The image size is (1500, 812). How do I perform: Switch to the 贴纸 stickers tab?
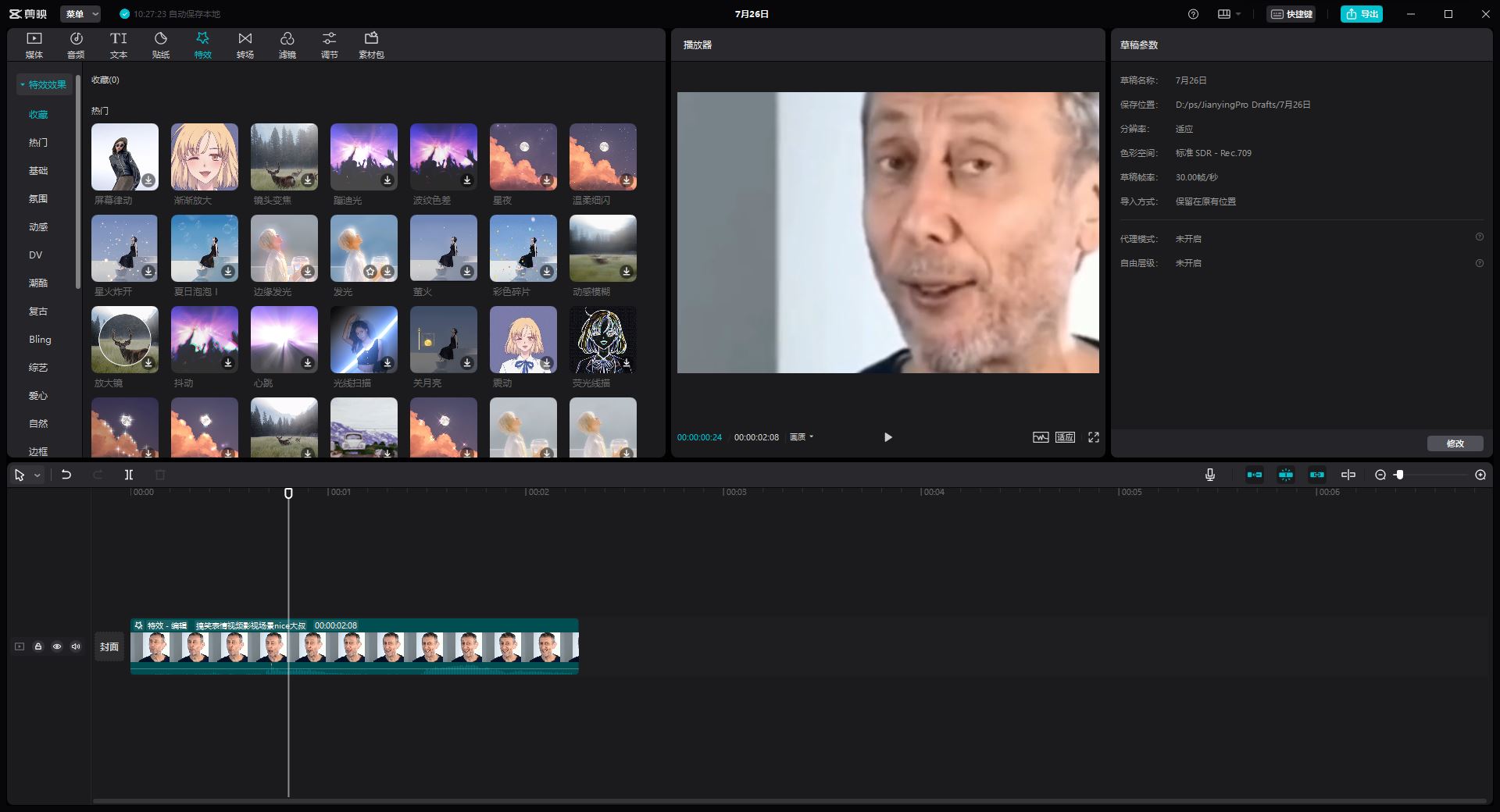tap(160, 44)
